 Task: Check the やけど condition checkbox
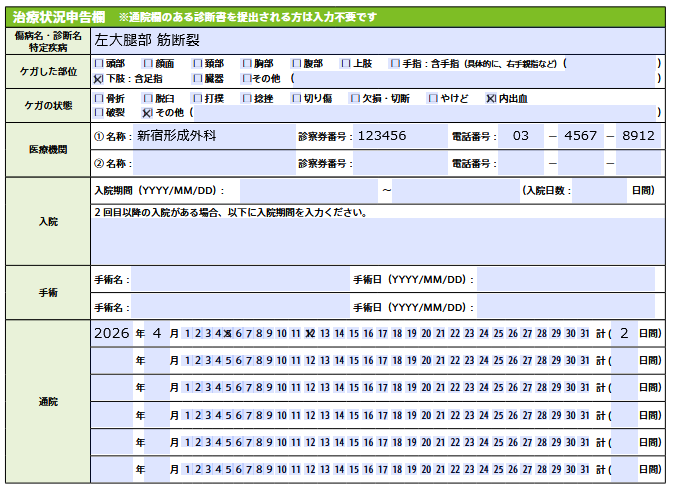click(433, 98)
